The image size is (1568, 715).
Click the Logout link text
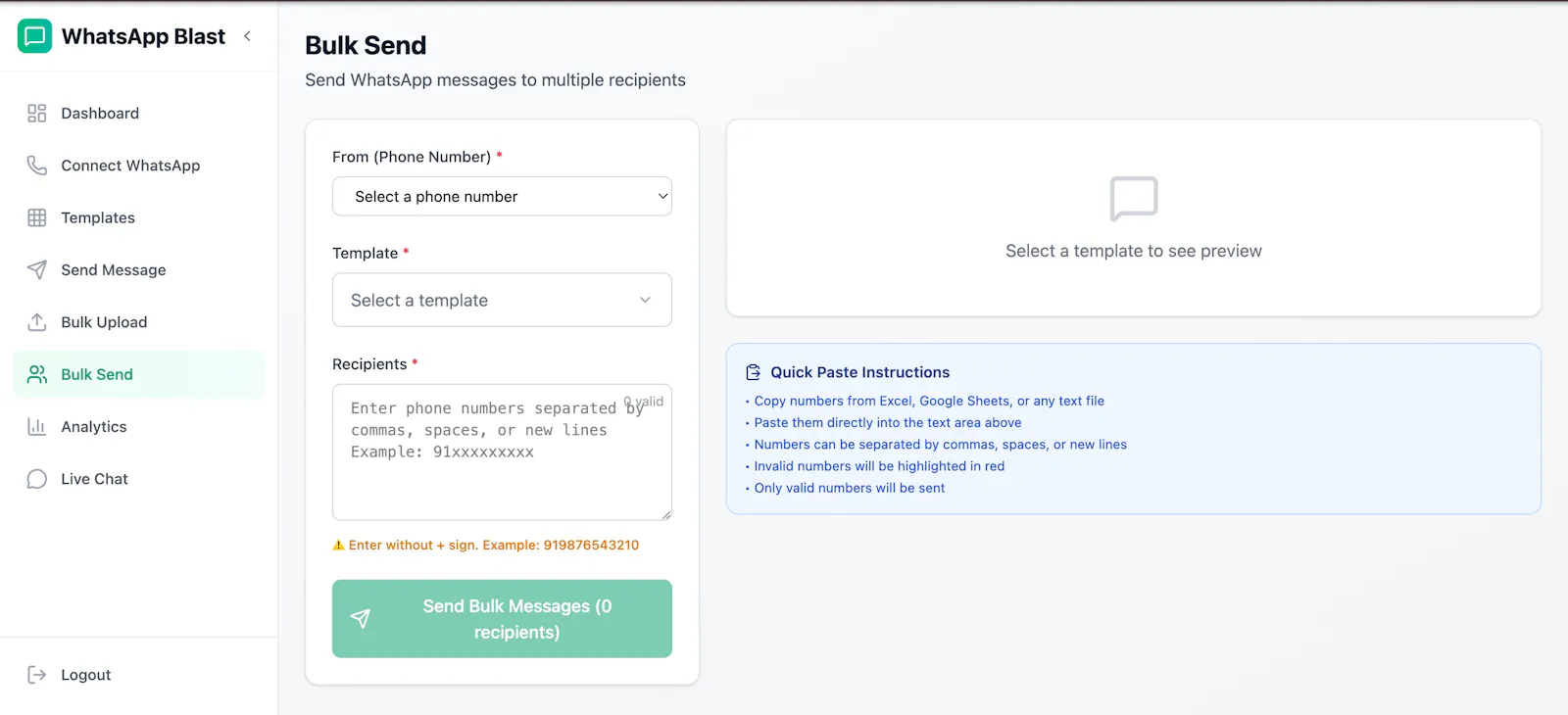point(86,675)
